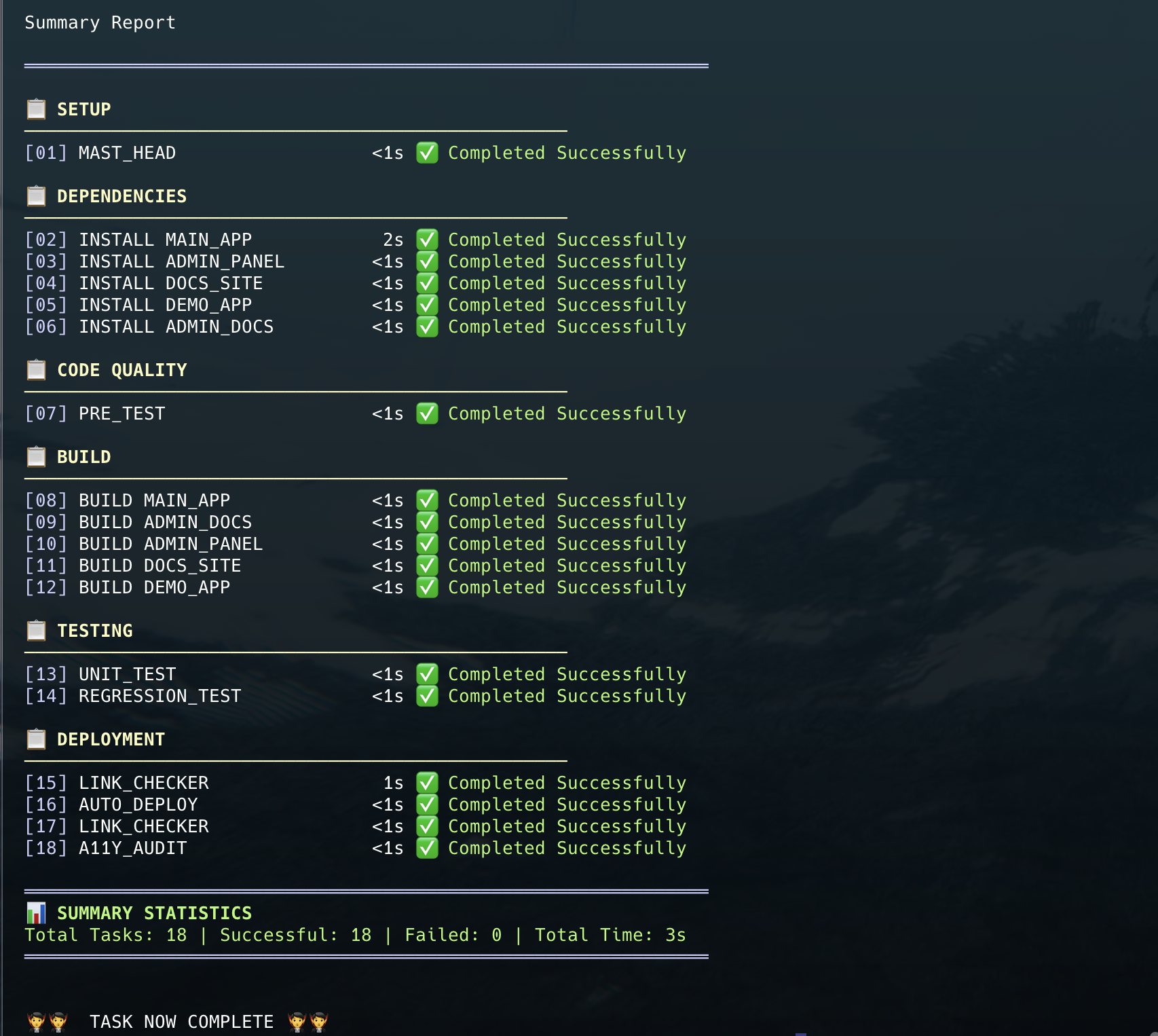Viewport: 1158px width, 1036px height.
Task: Click the 'DEPLOYMENT' section heading
Action: coord(111,739)
